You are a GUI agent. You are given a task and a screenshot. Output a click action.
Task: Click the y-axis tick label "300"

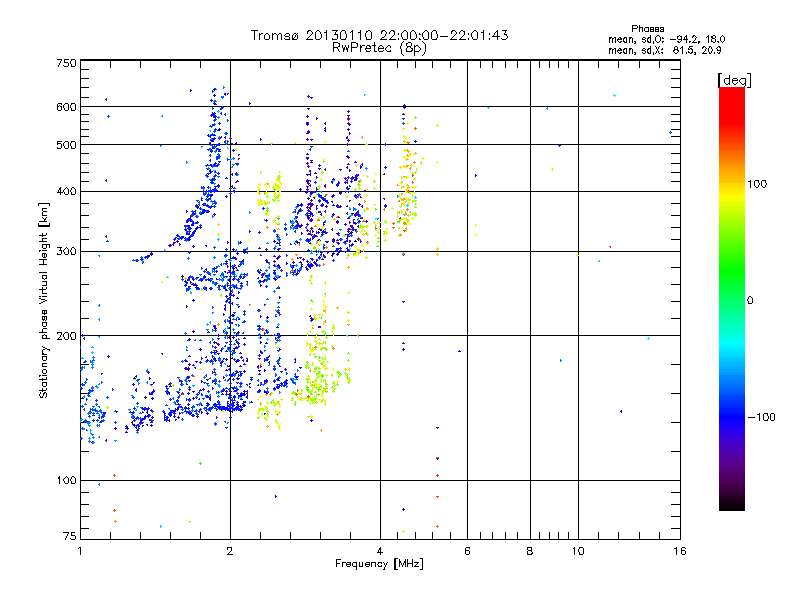(x=67, y=252)
